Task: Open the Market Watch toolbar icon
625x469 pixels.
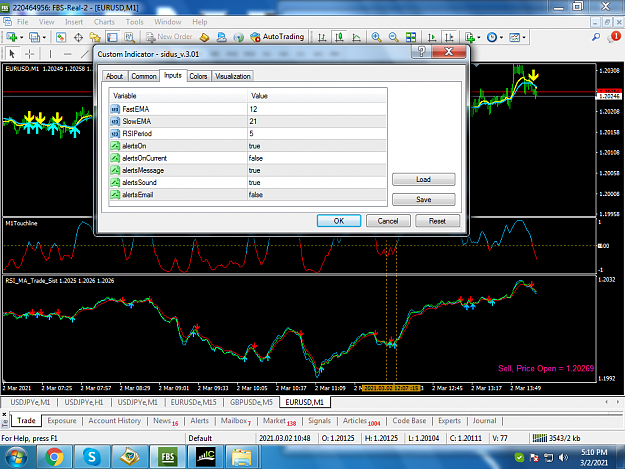Action: click(61, 37)
